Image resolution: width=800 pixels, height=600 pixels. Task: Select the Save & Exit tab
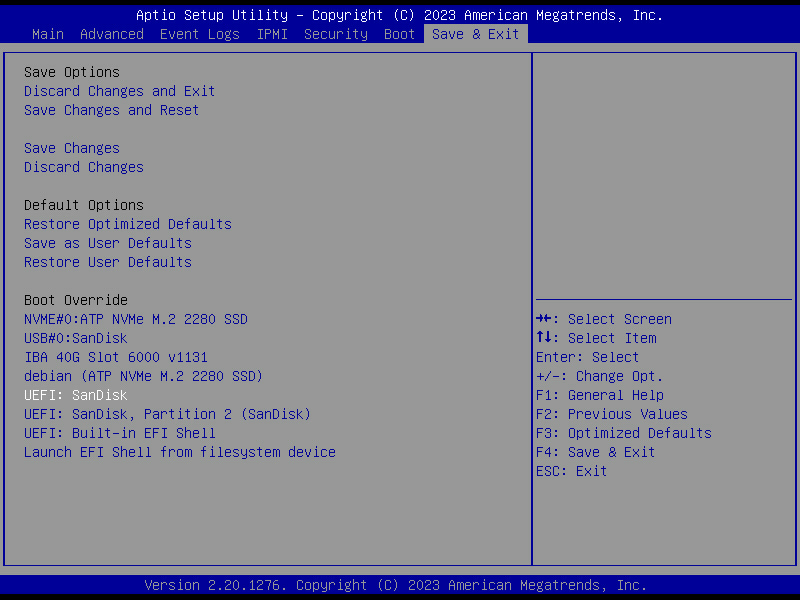click(x=476, y=34)
